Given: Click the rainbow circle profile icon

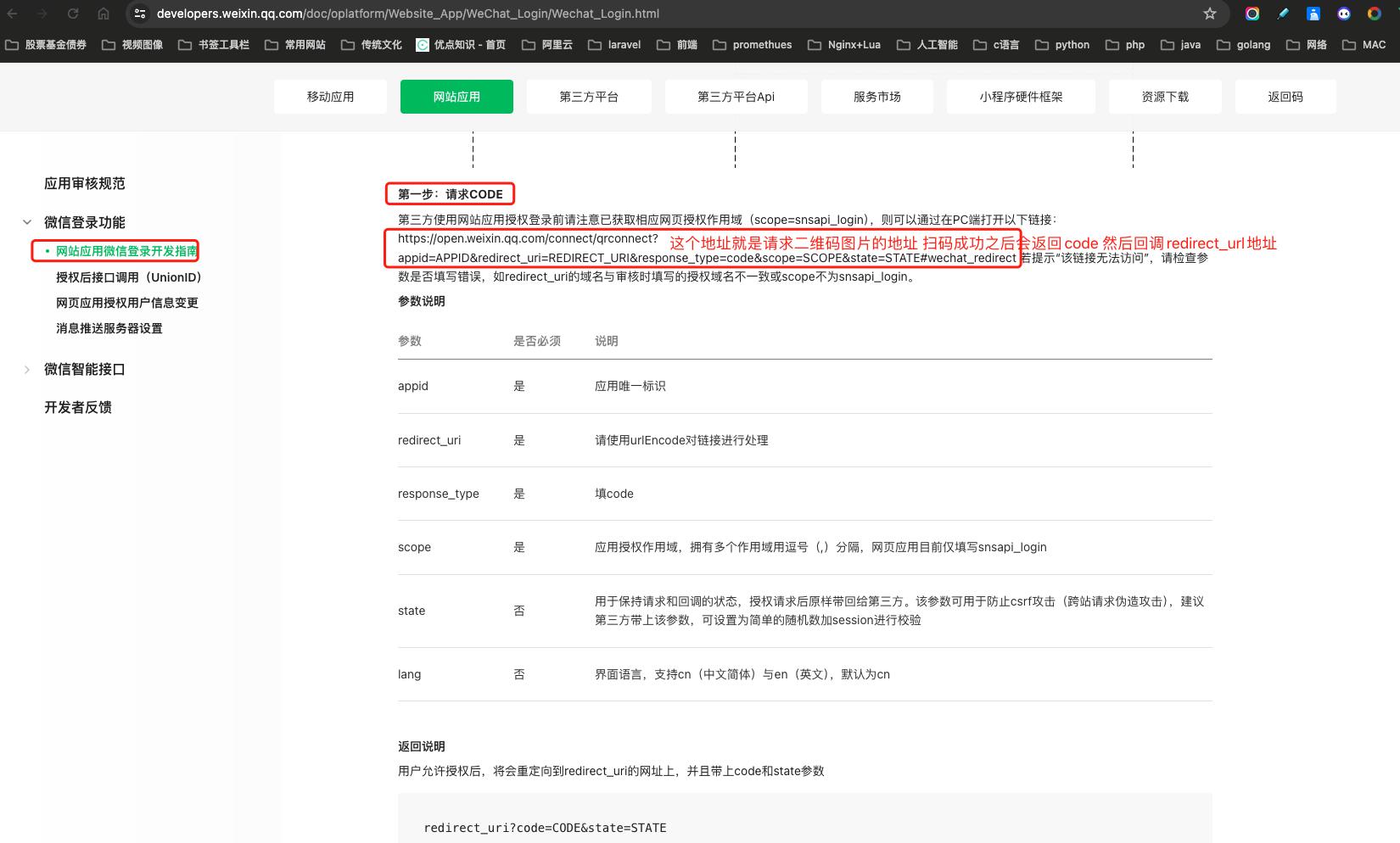Looking at the screenshot, I should (1375, 14).
